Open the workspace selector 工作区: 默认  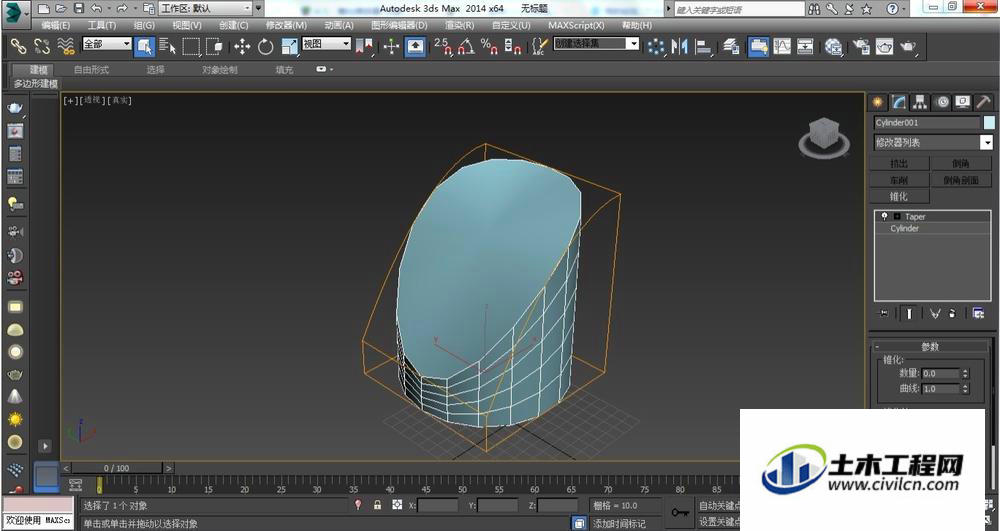205,8
